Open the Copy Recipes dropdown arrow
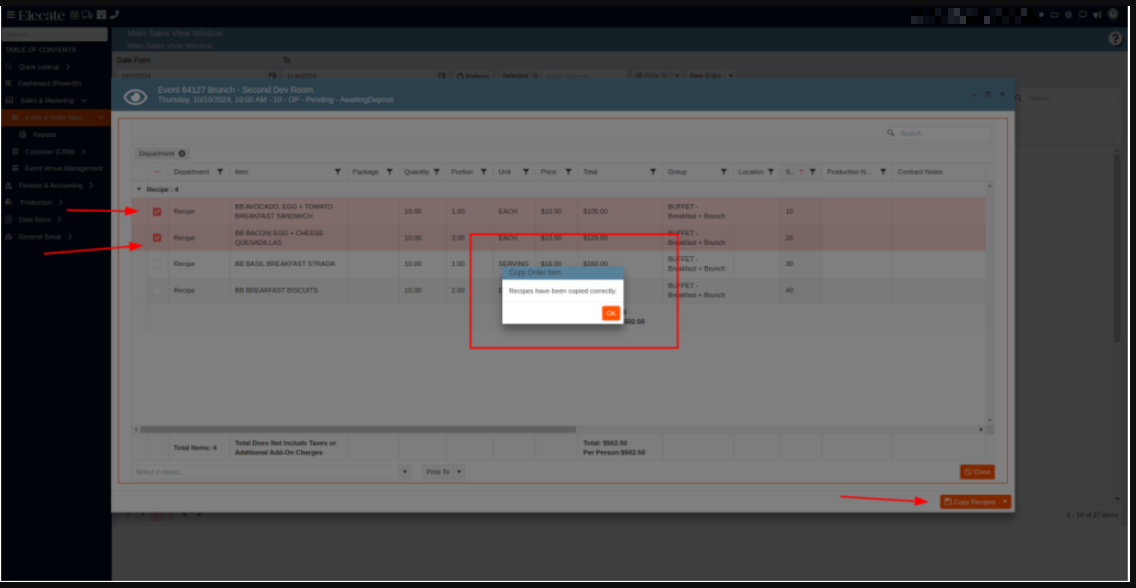 1005,502
